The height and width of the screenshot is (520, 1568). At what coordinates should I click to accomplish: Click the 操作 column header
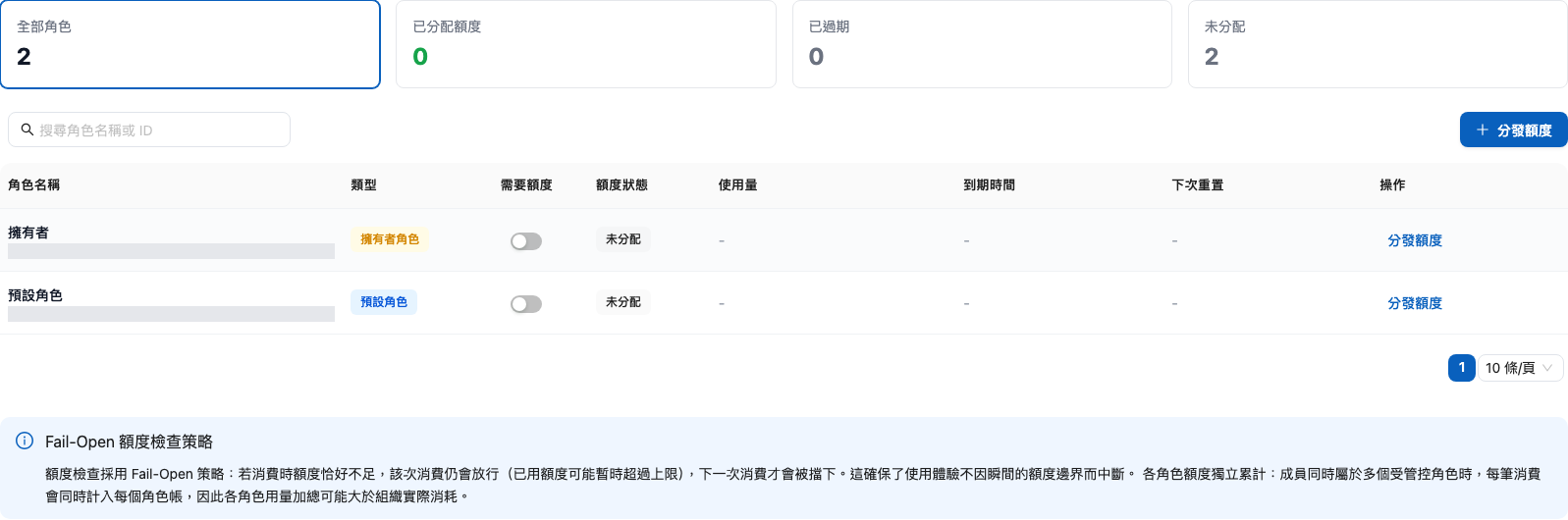1392,184
